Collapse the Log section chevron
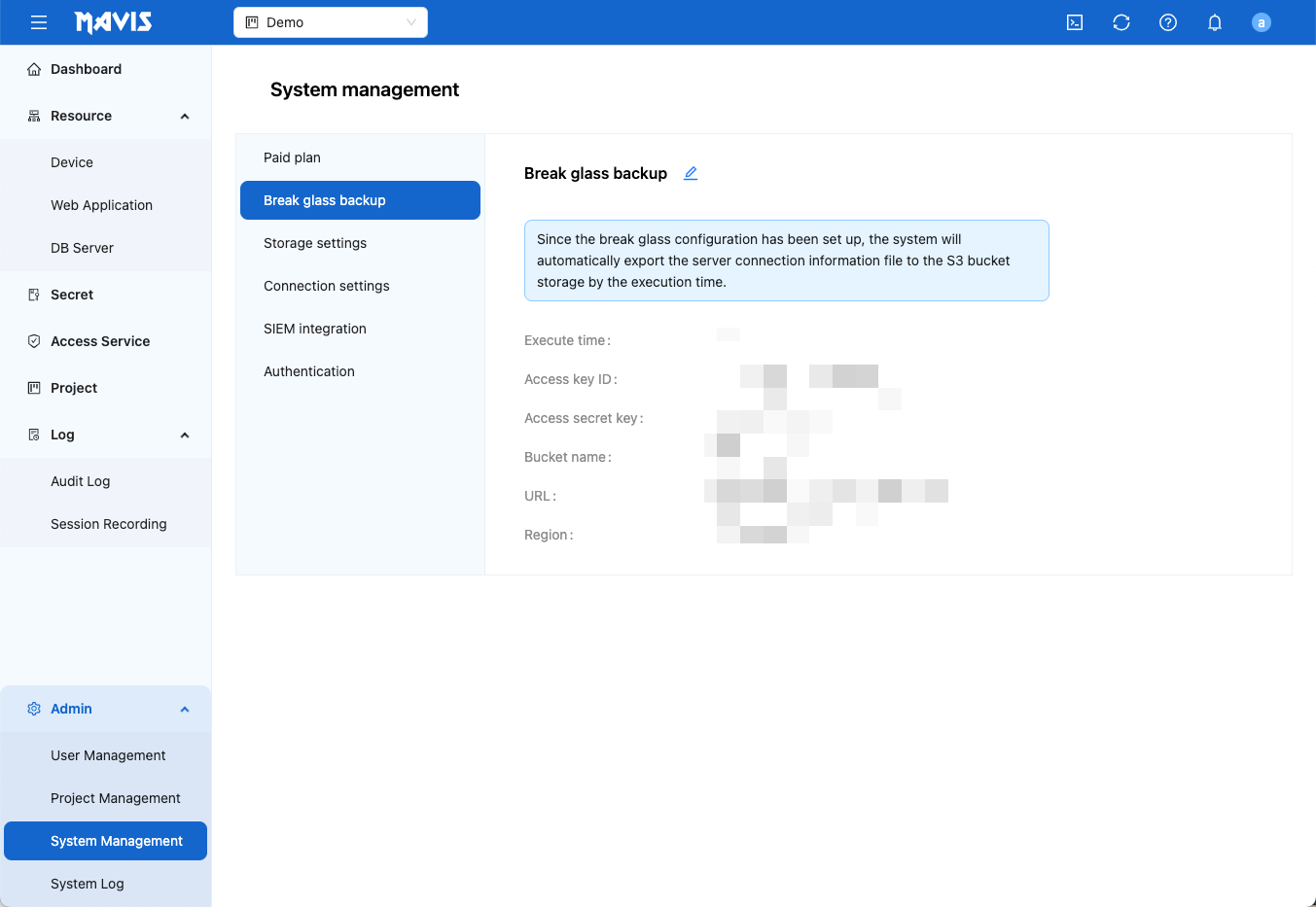 pyautogui.click(x=185, y=435)
